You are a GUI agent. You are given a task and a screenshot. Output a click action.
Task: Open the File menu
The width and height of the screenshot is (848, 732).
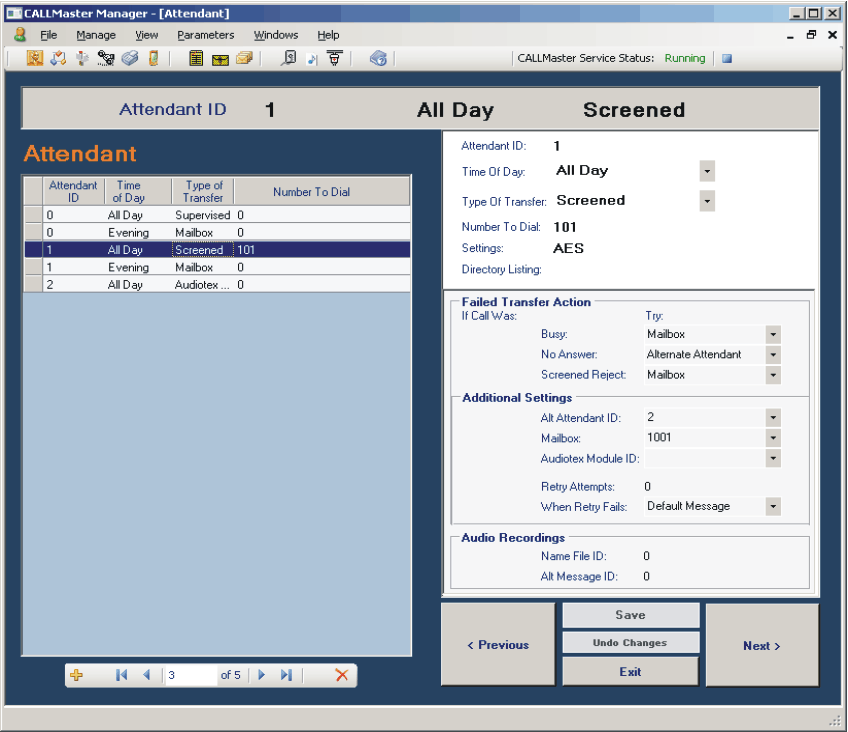(x=49, y=35)
